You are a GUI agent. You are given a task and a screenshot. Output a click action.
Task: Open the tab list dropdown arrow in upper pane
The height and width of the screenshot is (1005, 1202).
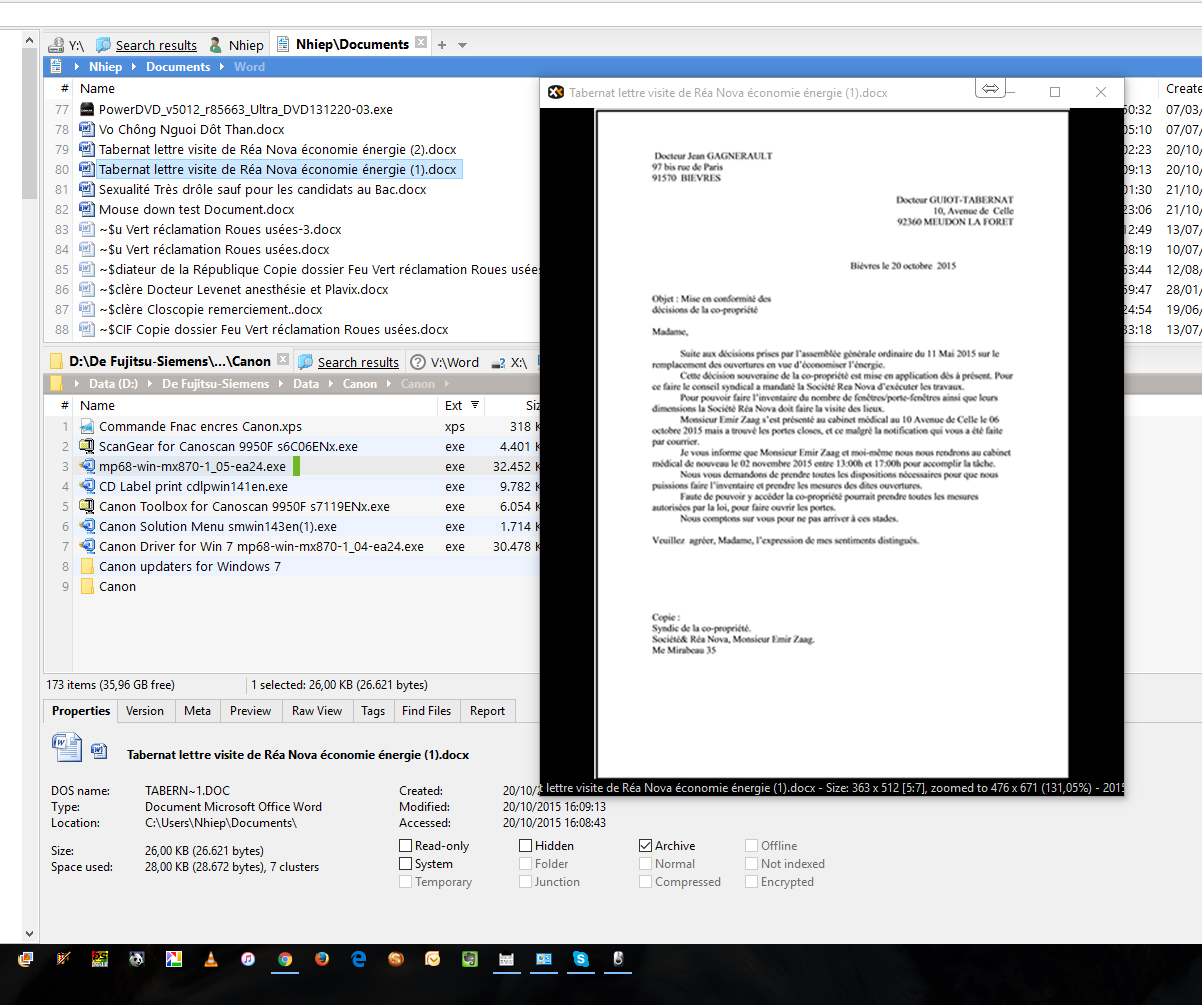(462, 45)
